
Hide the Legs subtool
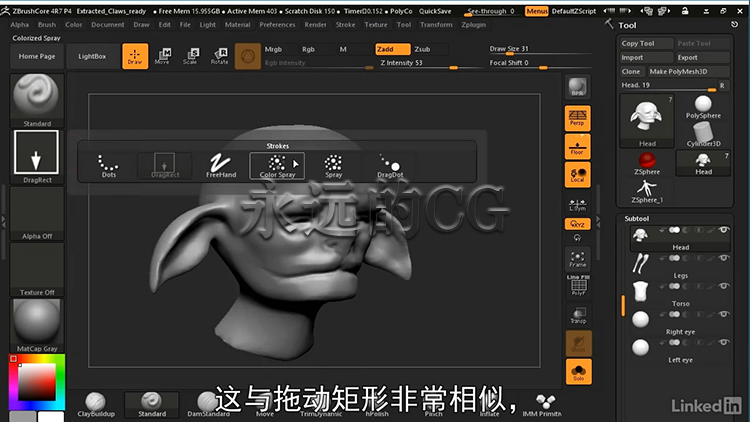724,258
